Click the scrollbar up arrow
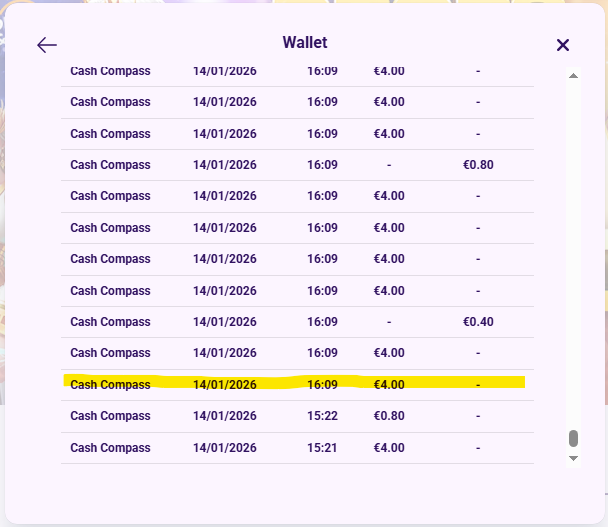Image resolution: width=608 pixels, height=527 pixels. pos(573,76)
